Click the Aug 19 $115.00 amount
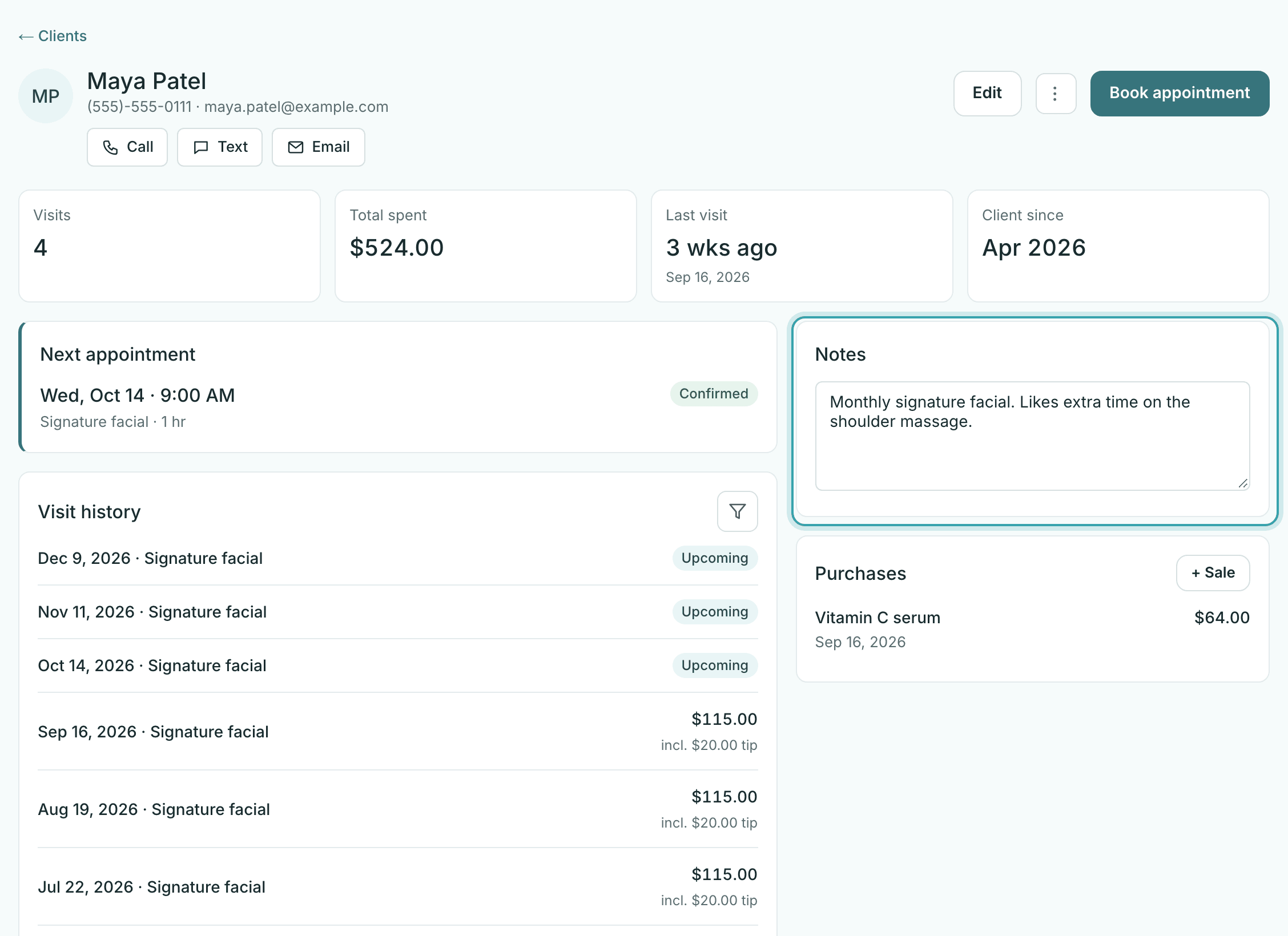The width and height of the screenshot is (1288, 936). click(x=724, y=797)
